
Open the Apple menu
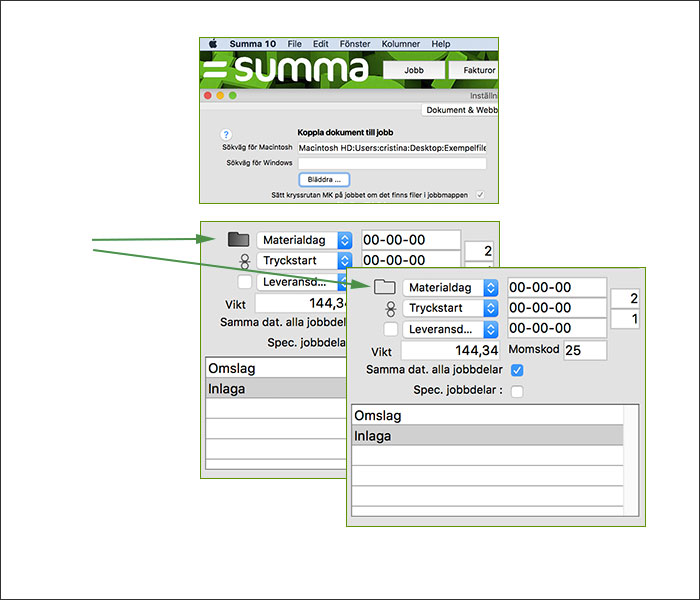pos(213,44)
